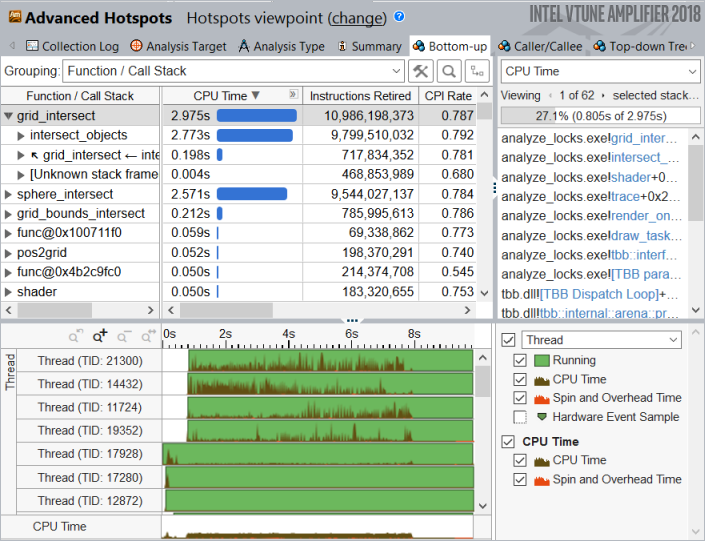The width and height of the screenshot is (705, 541).
Task: Select the zoom out timeline tool
Action: (124, 335)
